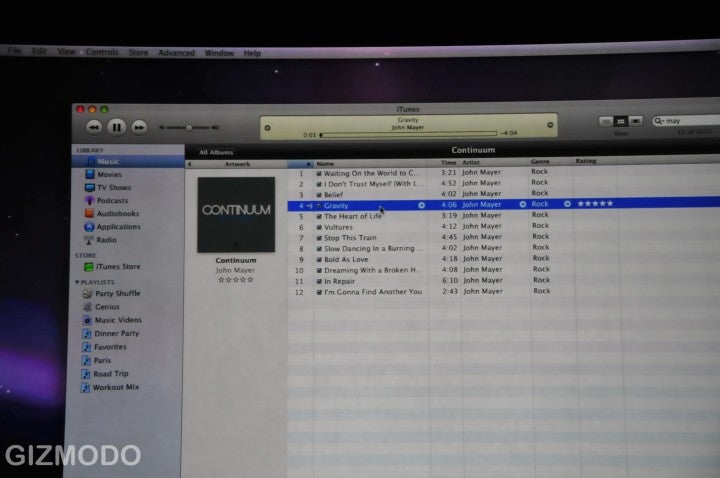The height and width of the screenshot is (478, 720).
Task: Open the Advanced menu
Action: pos(176,53)
